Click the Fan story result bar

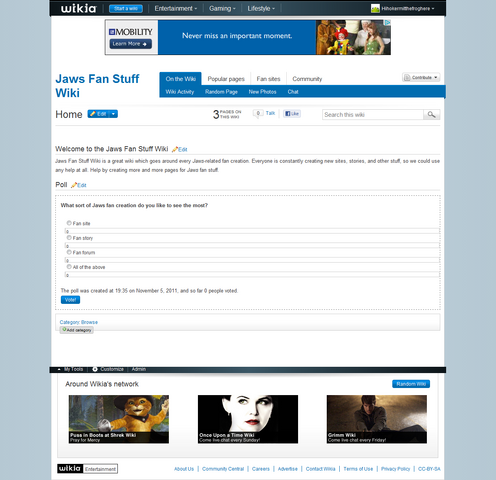[x=252, y=246]
